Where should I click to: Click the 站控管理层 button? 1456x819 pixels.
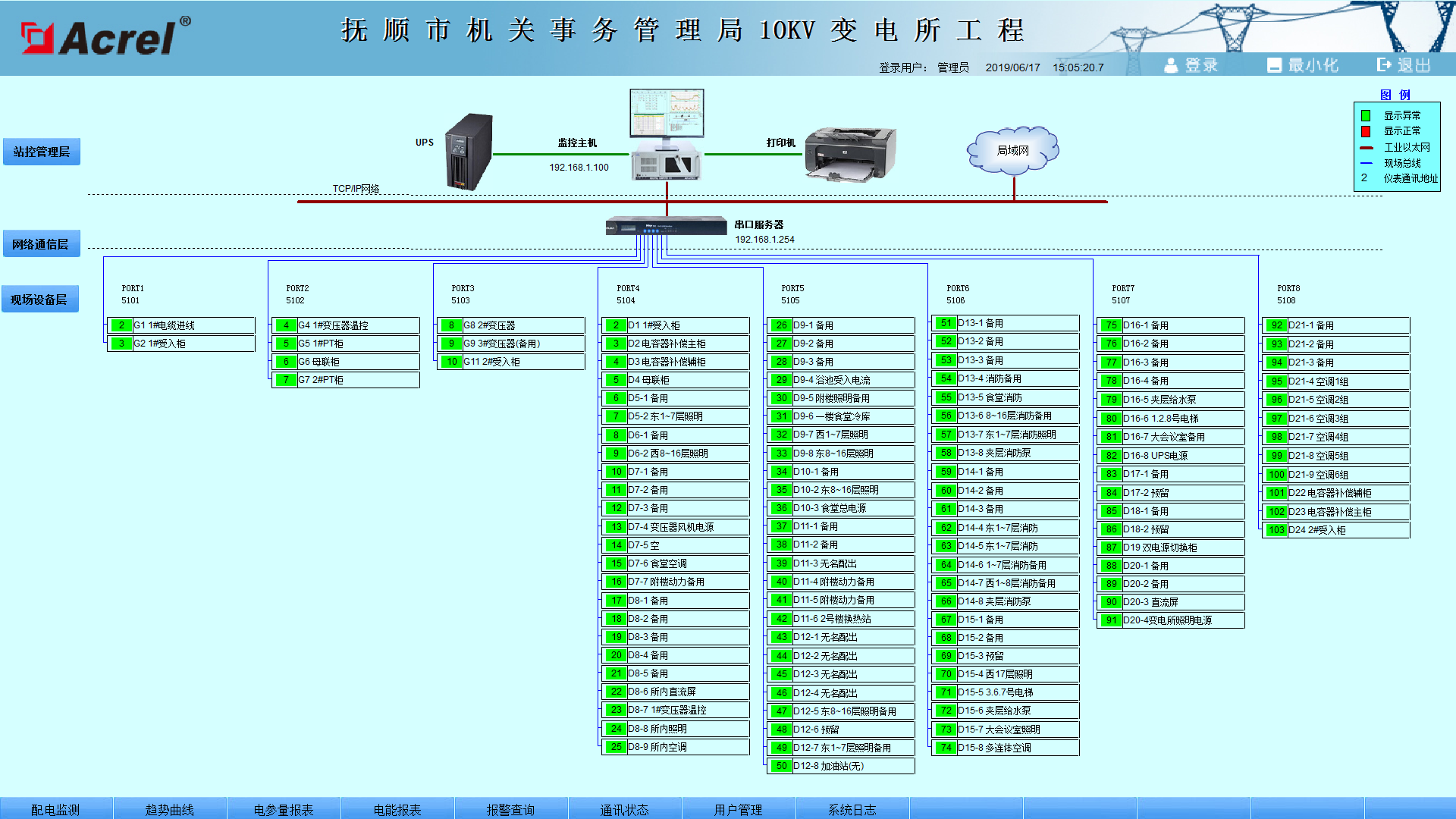(x=42, y=152)
